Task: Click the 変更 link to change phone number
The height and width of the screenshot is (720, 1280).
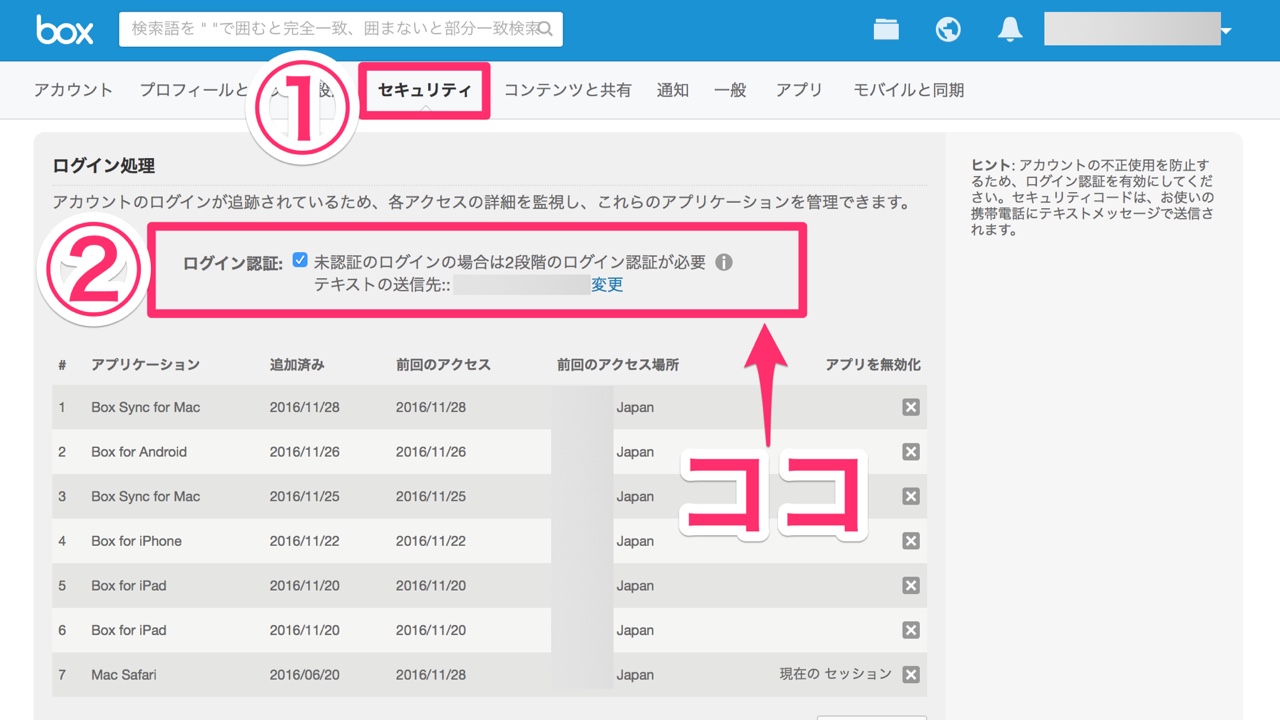Action: pos(607,284)
